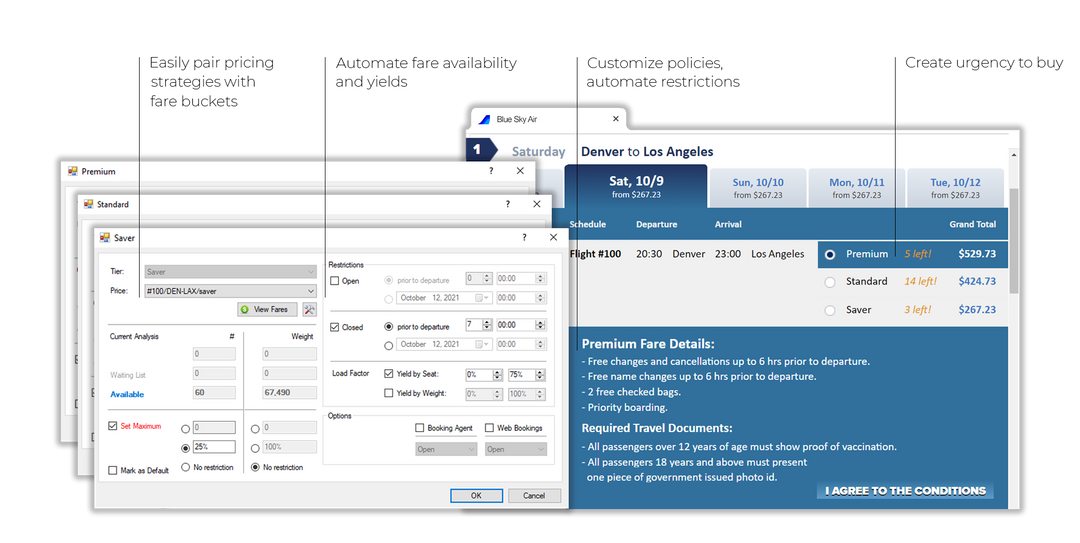Open the Booking Agent Open dropdown
This screenshot has height=543, width=1080.
coord(446,449)
